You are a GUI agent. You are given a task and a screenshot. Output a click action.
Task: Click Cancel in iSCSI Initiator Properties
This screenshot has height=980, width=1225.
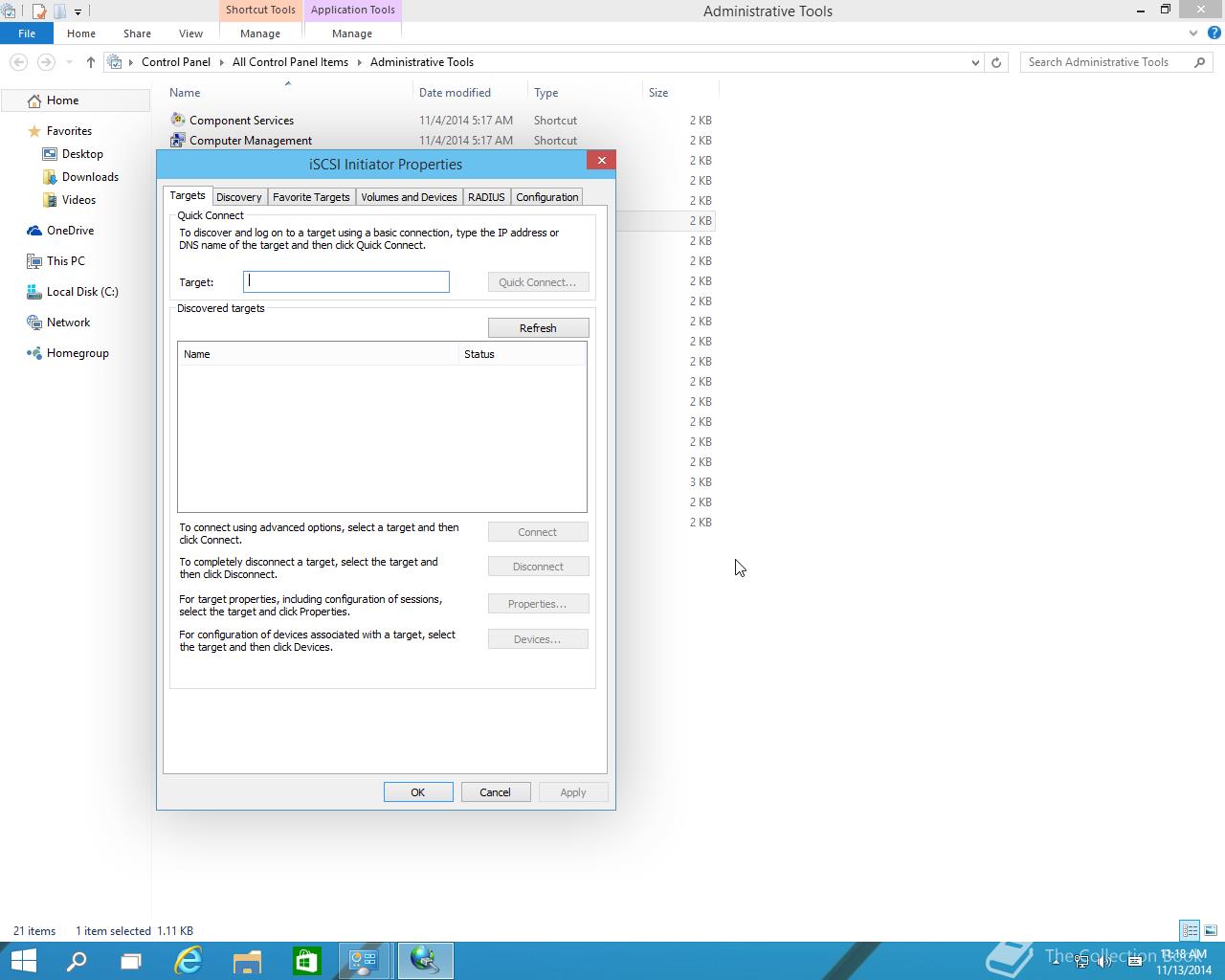[495, 792]
